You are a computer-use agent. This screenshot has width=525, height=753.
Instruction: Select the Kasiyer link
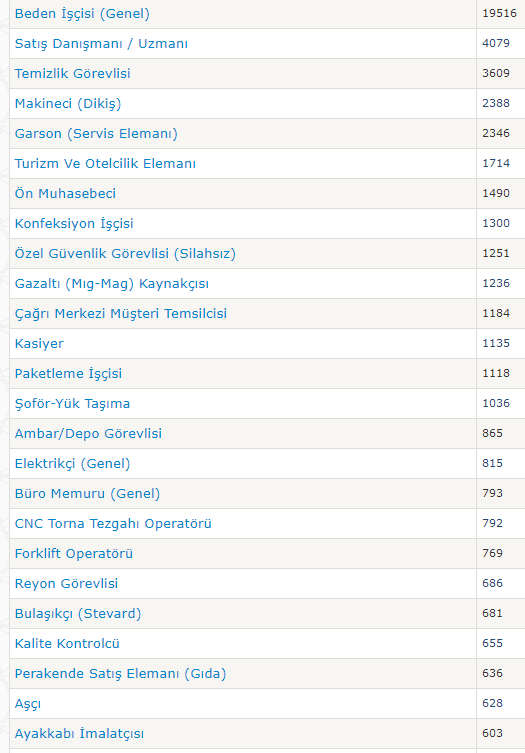tap(39, 343)
